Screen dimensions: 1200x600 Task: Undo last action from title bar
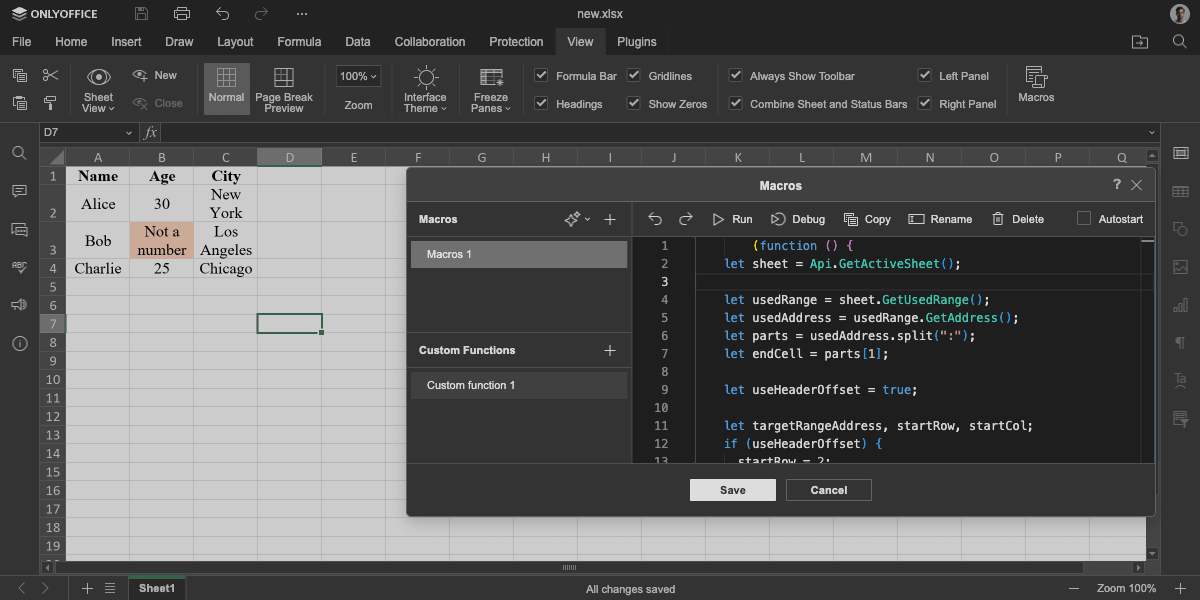[222, 14]
